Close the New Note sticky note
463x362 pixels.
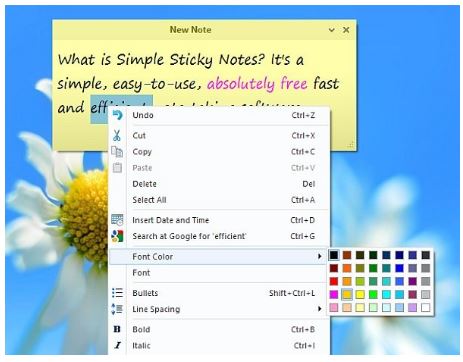pos(346,30)
